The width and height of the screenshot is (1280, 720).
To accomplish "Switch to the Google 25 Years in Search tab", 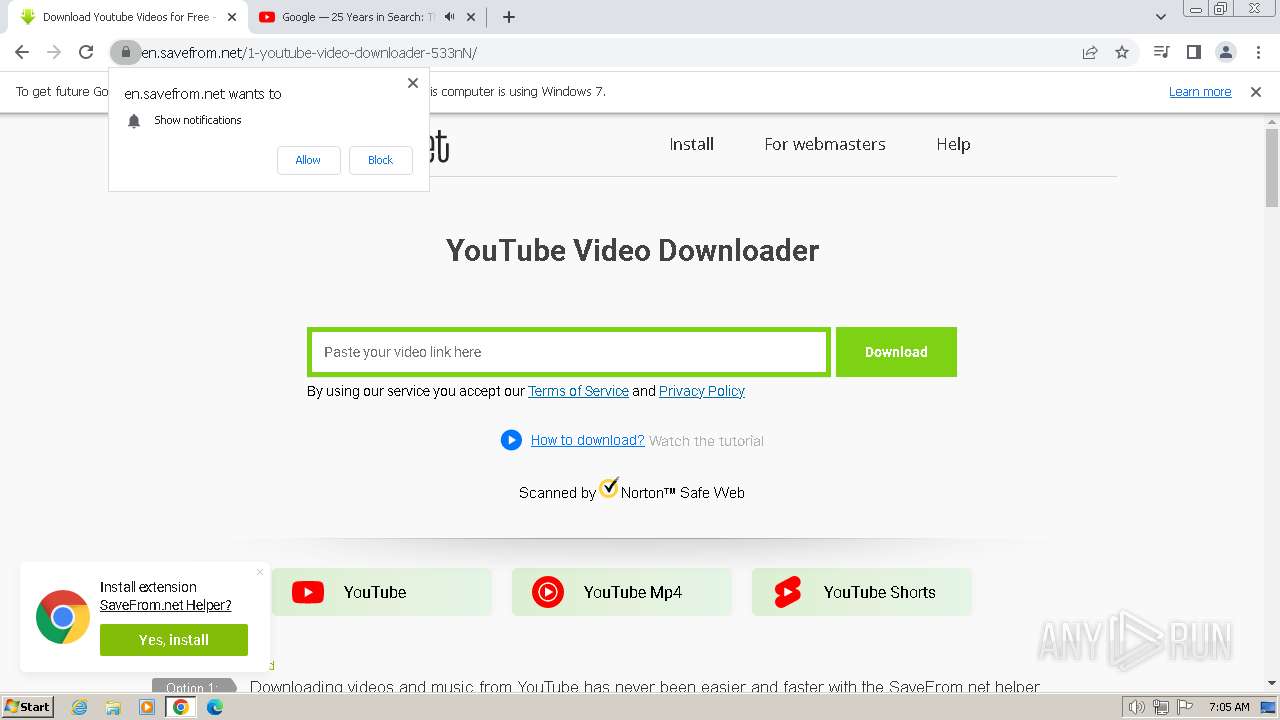I will 367,17.
